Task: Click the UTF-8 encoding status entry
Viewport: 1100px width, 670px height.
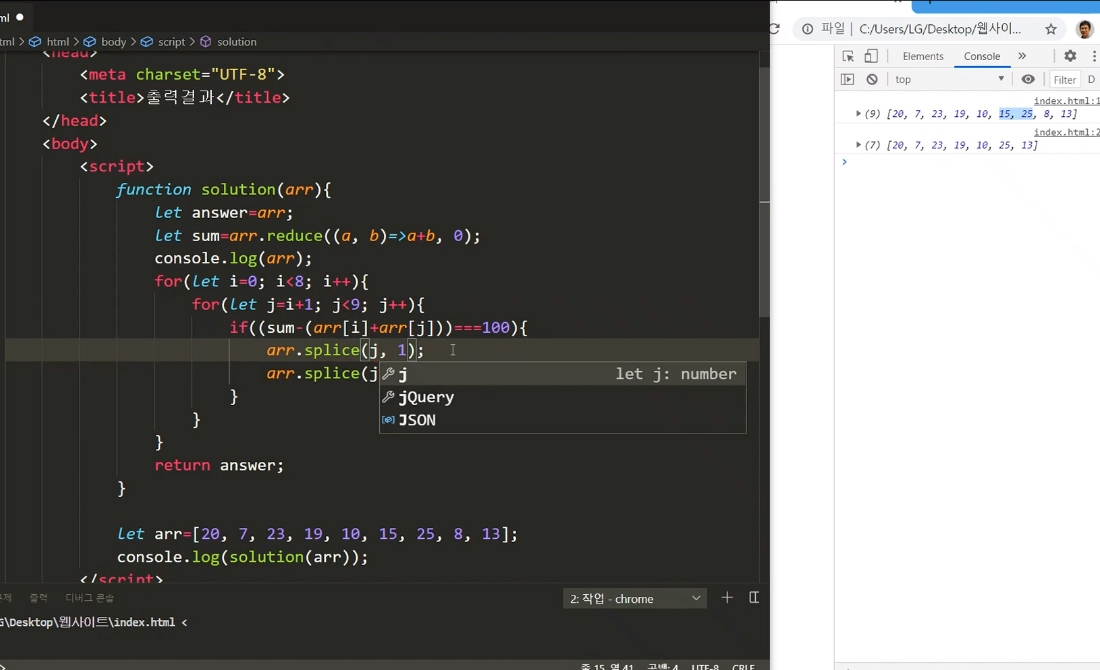Action: coord(705,666)
